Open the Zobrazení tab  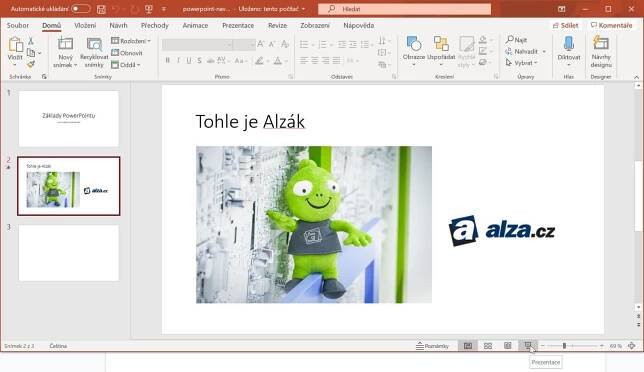point(315,25)
